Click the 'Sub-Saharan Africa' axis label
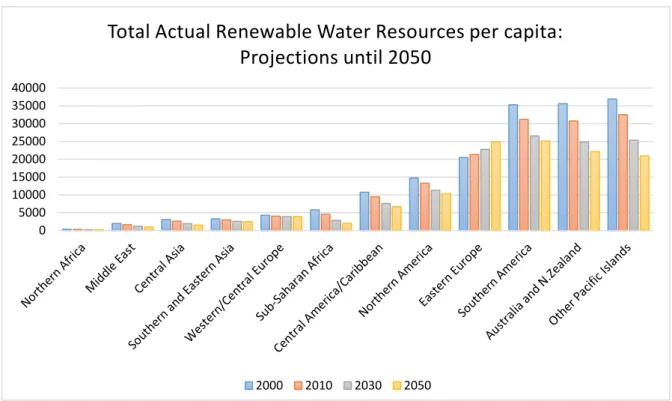 coord(294,282)
